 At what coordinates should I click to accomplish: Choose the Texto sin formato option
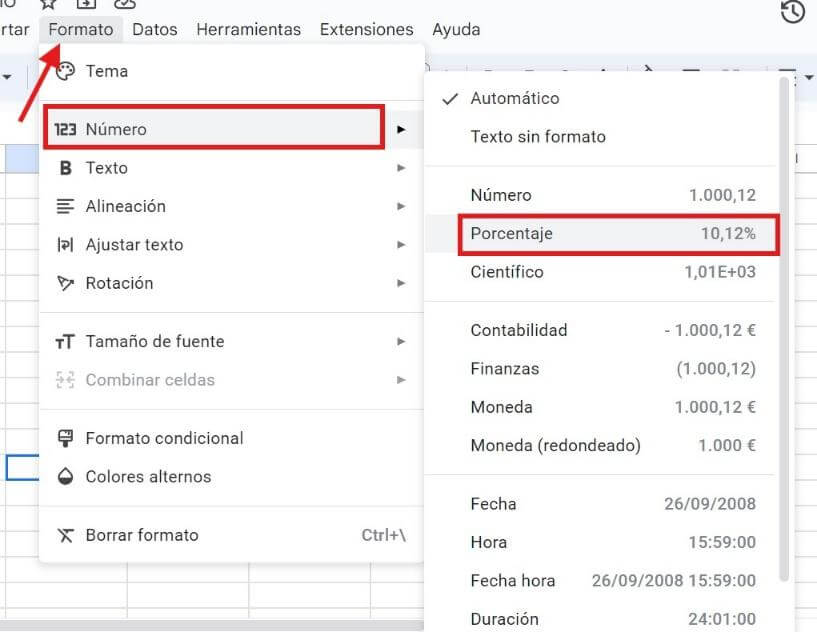[x=540, y=137]
